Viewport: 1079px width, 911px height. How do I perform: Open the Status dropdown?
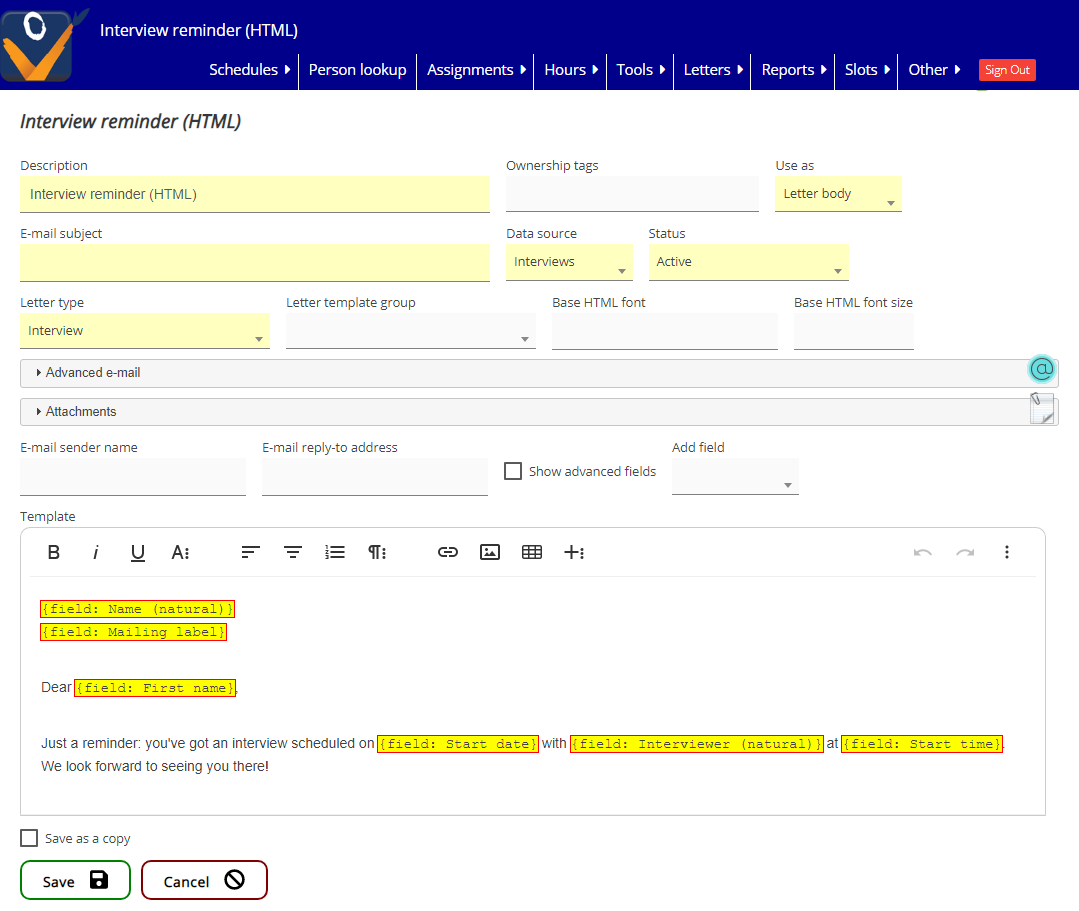(749, 262)
